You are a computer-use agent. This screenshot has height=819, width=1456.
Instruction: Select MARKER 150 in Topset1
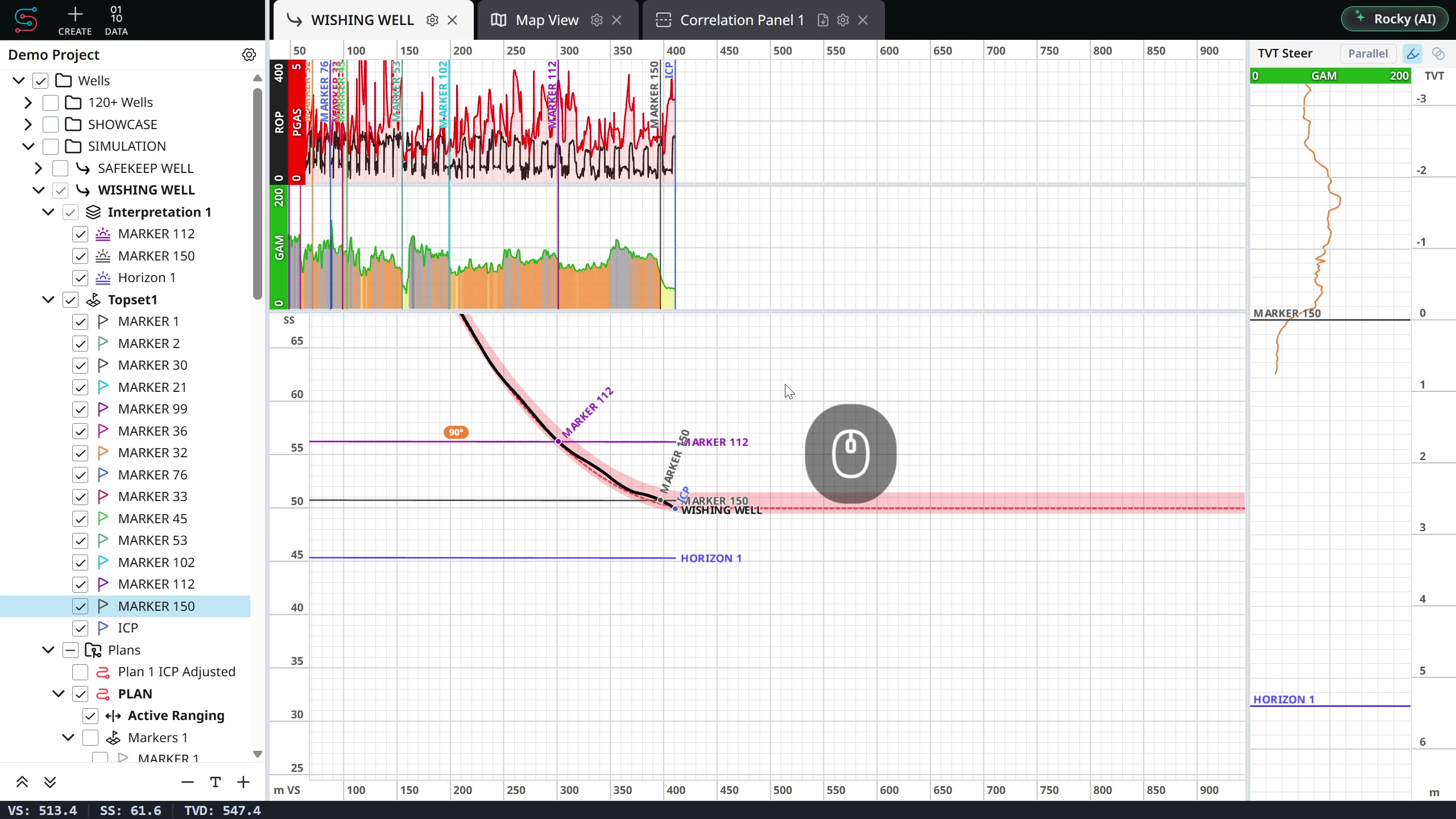coord(125,606)
